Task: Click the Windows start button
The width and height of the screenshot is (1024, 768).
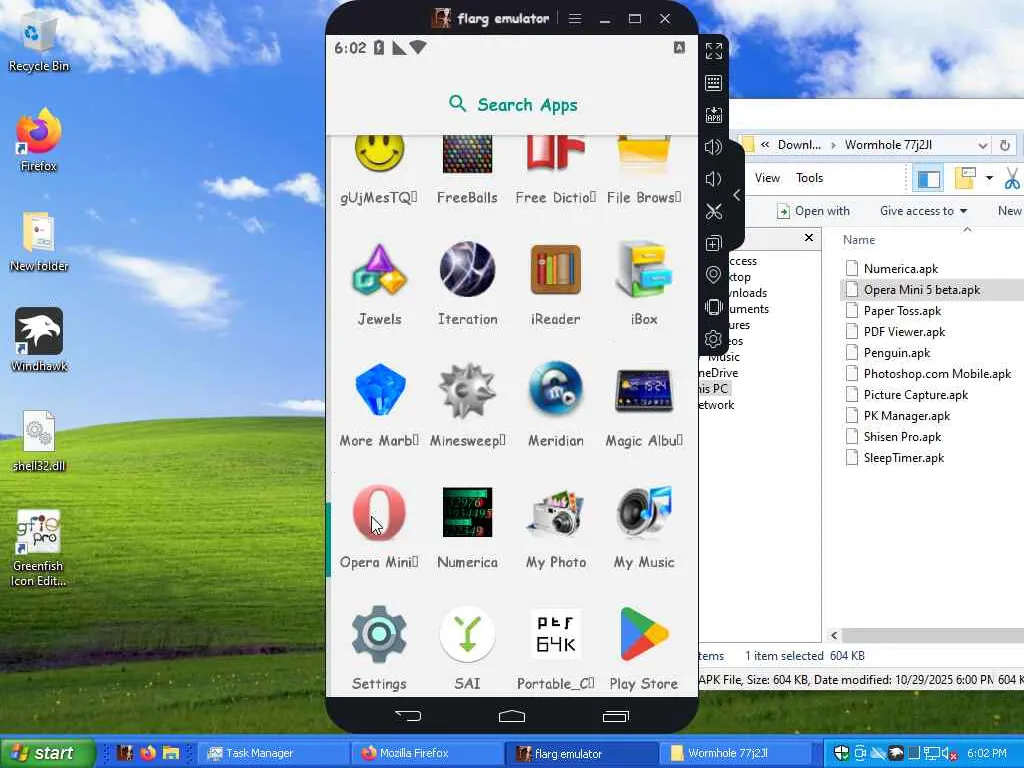Action: tap(46, 753)
